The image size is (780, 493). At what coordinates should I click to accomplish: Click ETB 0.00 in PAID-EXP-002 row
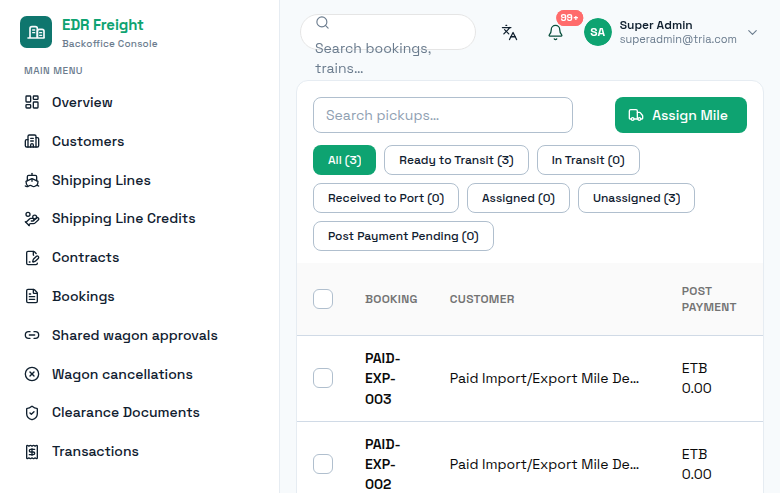696,464
